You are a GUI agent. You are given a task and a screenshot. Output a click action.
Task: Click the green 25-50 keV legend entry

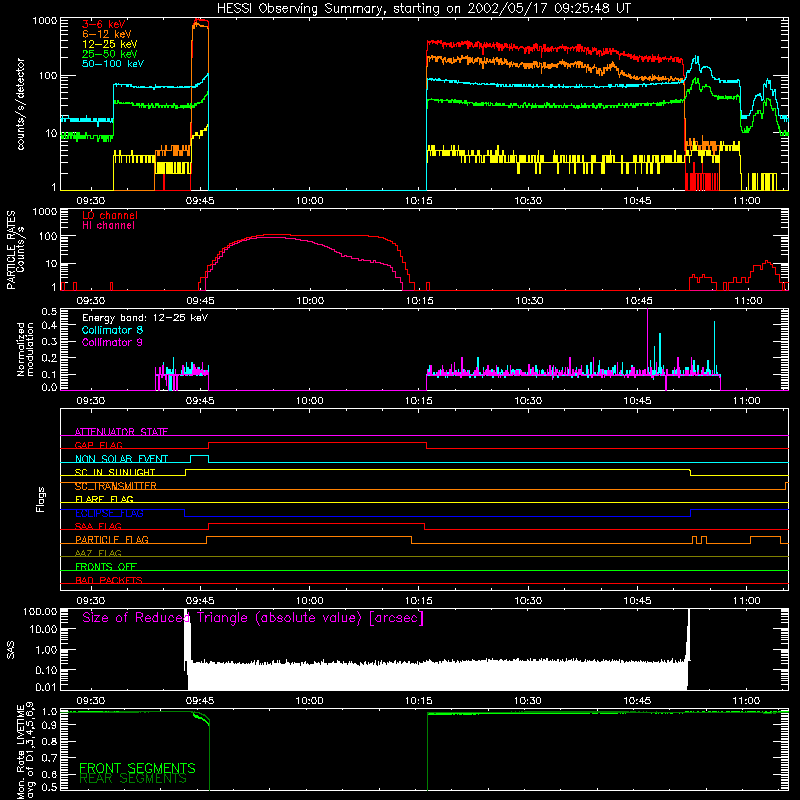[109, 54]
